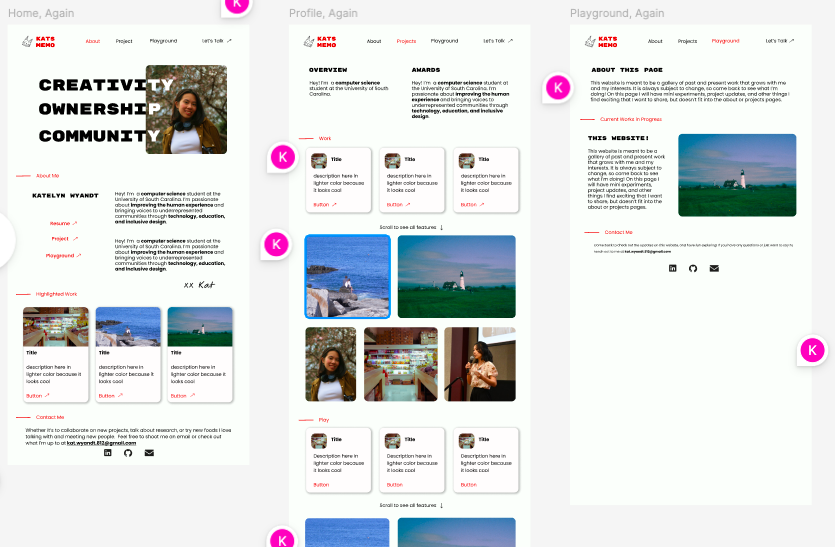The width and height of the screenshot is (835, 547).
Task: Click LinkedIn icon in Playground frame footer
Action: click(x=673, y=268)
